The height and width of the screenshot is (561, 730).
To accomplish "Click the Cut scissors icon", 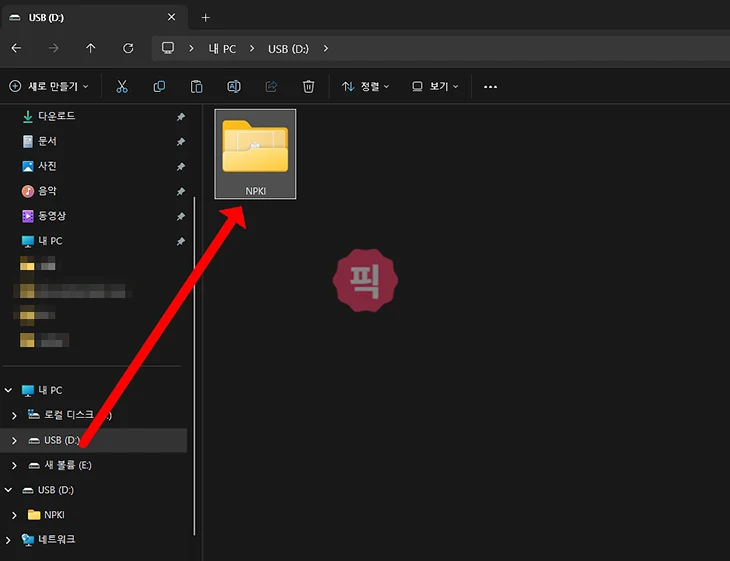I will point(122,87).
